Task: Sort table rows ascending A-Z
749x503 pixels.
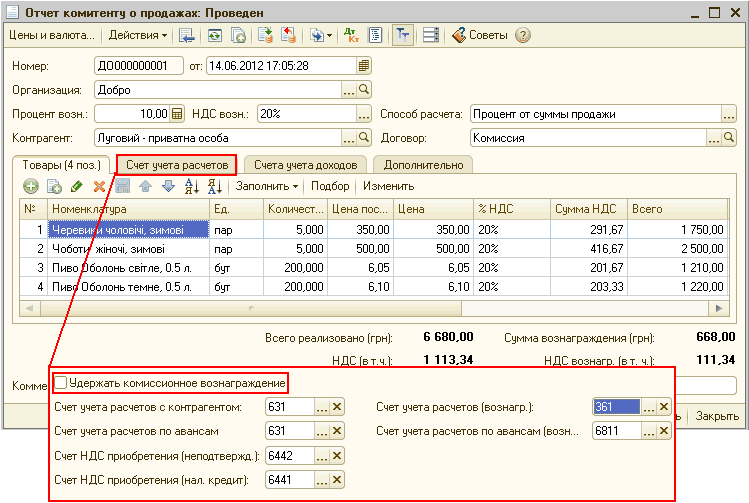Action: tap(192, 186)
